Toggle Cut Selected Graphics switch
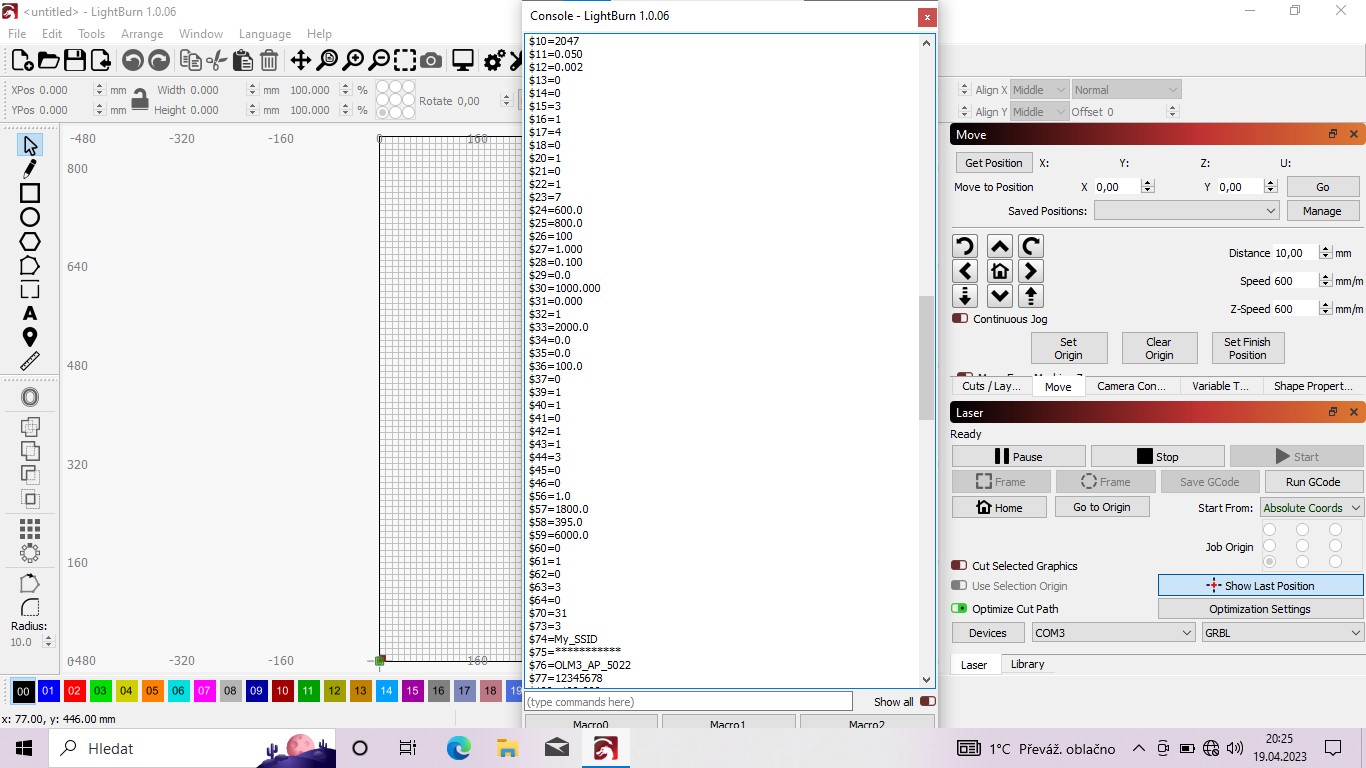The image size is (1366, 768). (x=959, y=566)
